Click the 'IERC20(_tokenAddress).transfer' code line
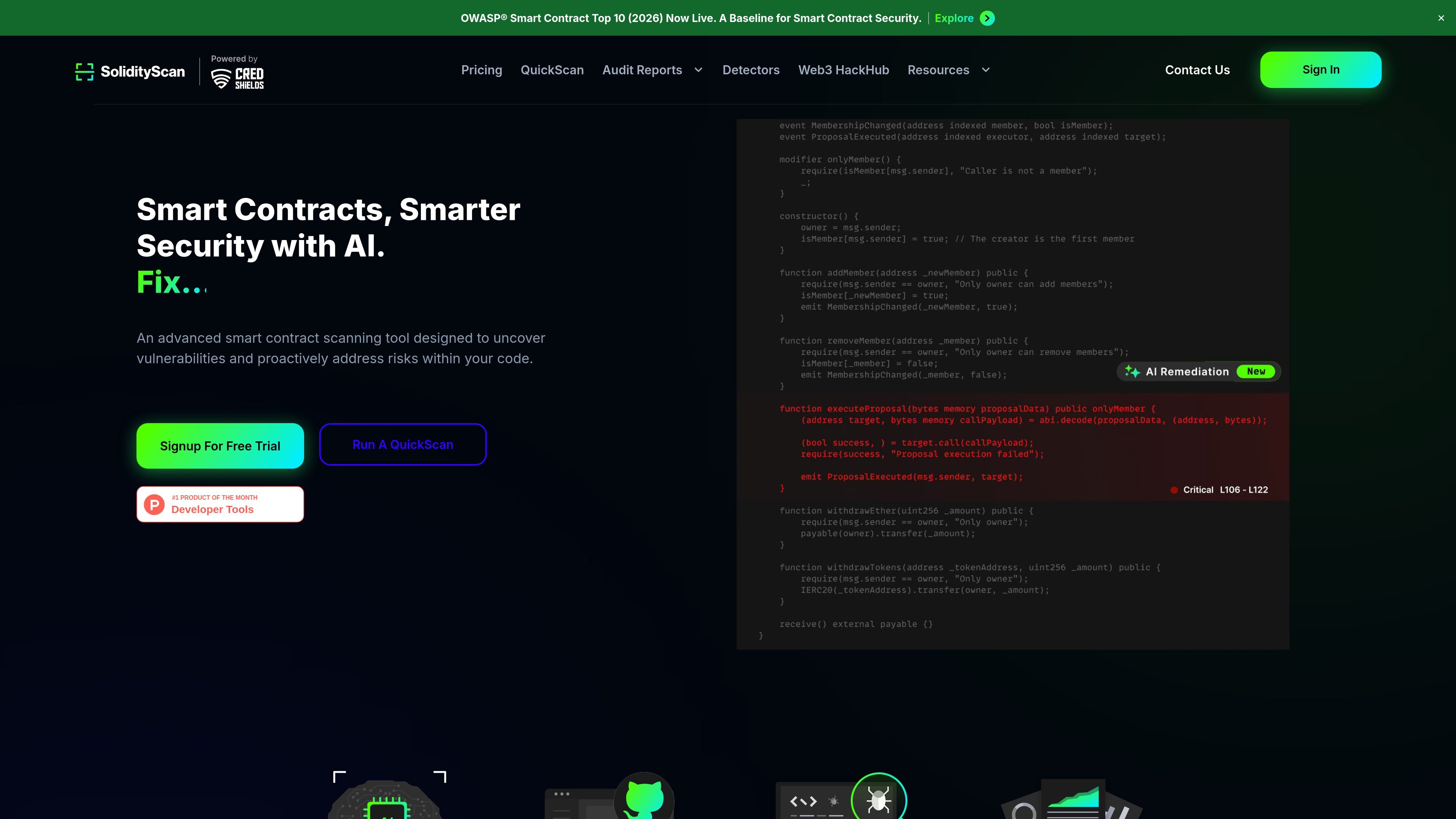1456x819 pixels. pyautogui.click(x=925, y=590)
